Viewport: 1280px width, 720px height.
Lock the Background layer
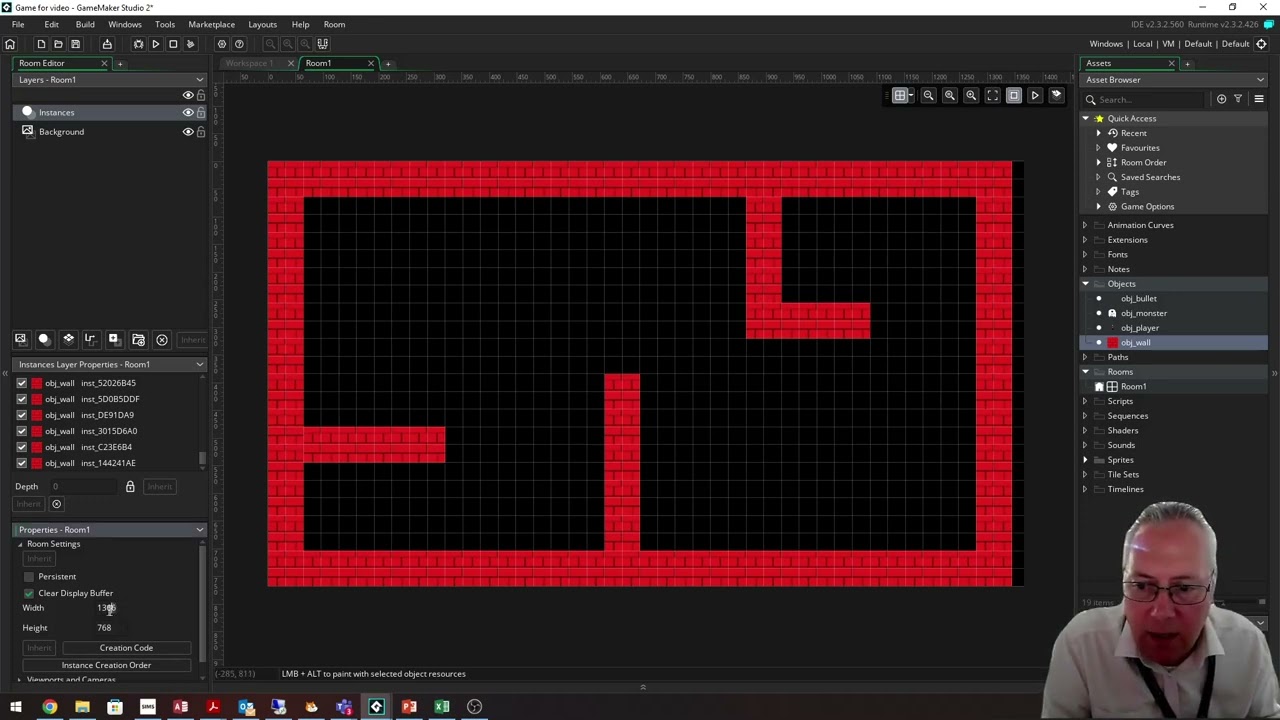pyautogui.click(x=201, y=132)
